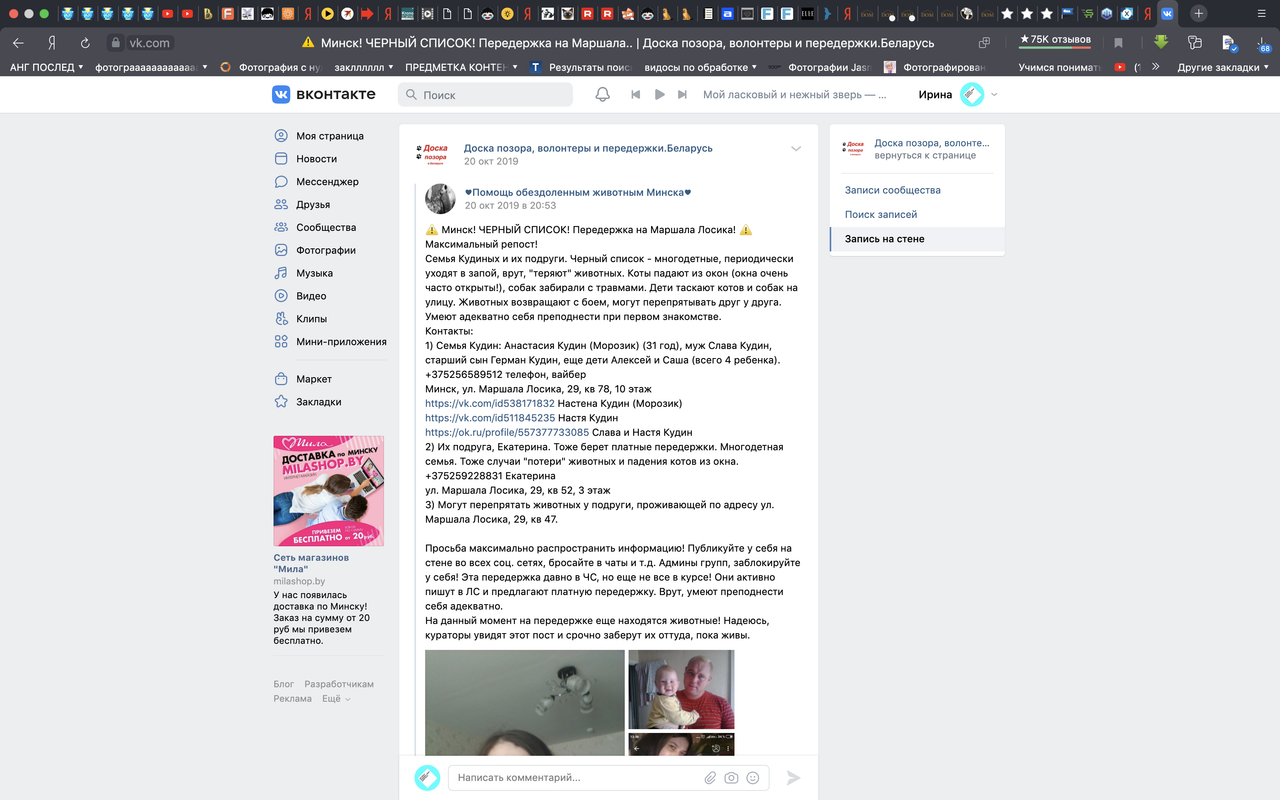The width and height of the screenshot is (1280, 800).
Task: Click the Закладки star icon
Action: coord(281,402)
